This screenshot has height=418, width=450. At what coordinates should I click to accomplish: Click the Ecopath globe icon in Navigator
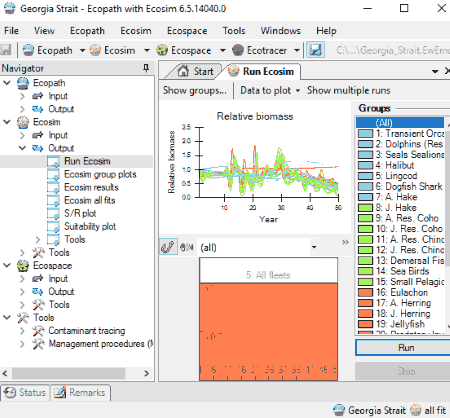click(23, 83)
